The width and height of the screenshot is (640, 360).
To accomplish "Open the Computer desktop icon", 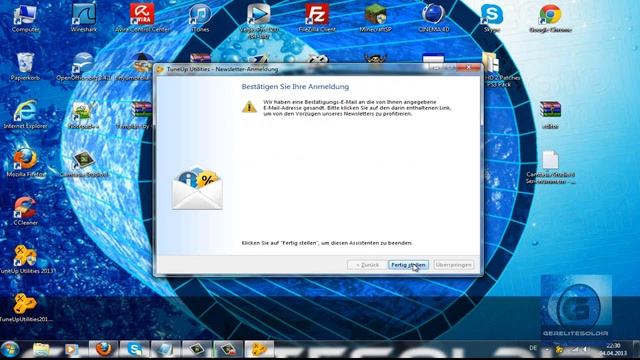I will [25, 18].
